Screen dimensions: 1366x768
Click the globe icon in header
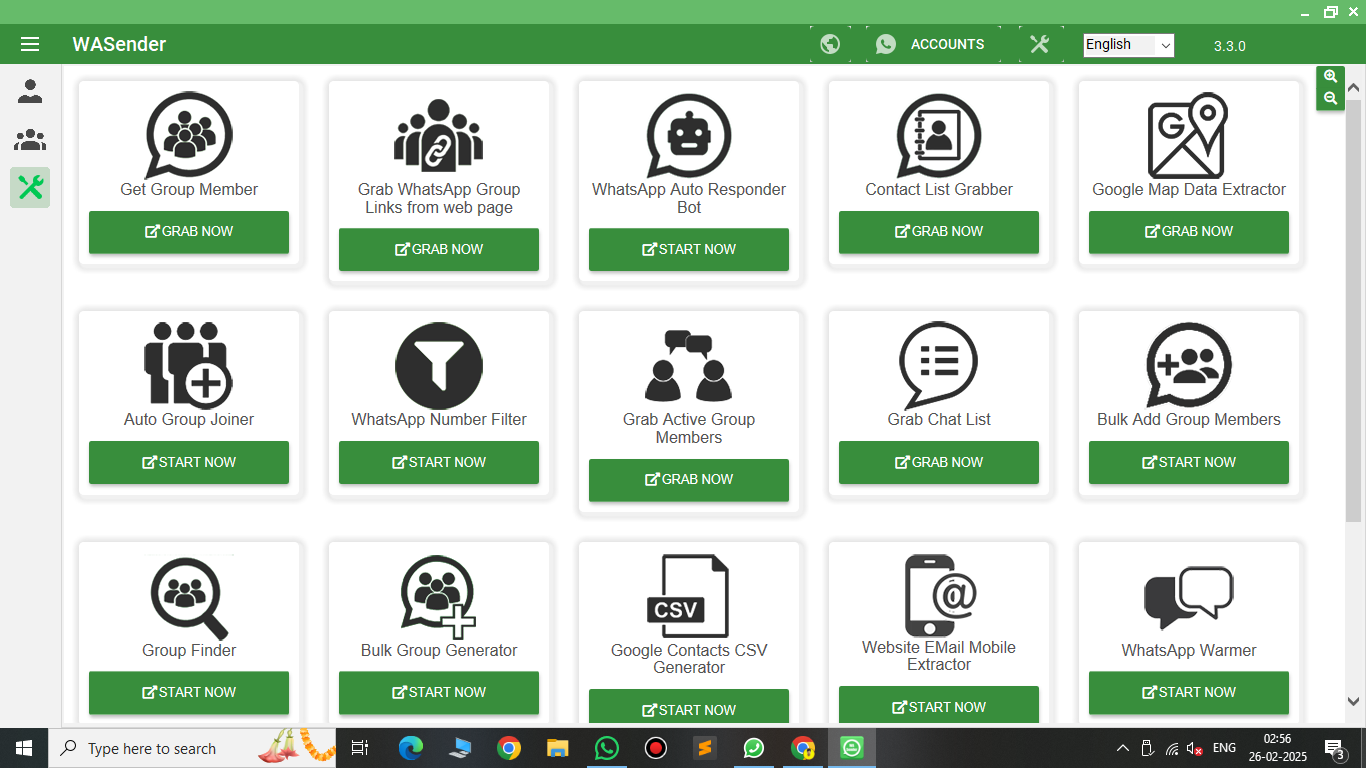tap(830, 44)
